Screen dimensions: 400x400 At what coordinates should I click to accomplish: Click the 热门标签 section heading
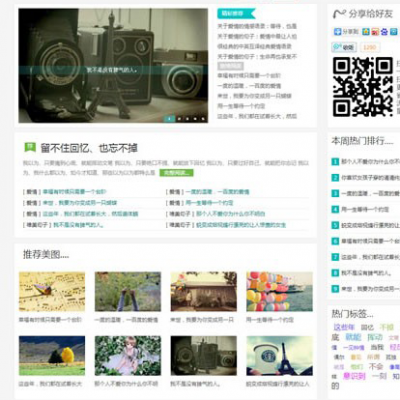pos(352,314)
